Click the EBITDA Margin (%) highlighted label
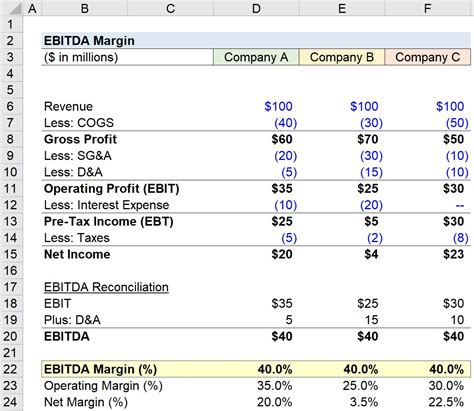Image resolution: width=474 pixels, height=411 pixels. [x=100, y=369]
